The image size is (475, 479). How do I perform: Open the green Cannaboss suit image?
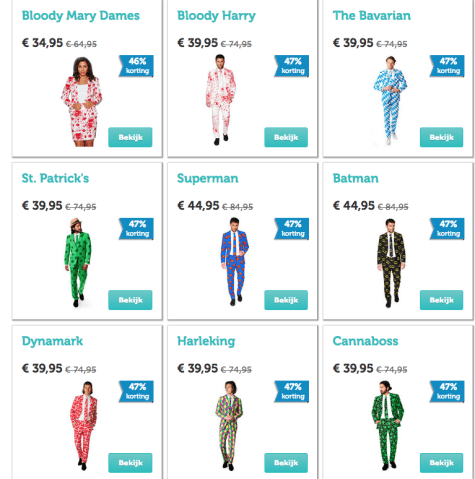[387, 425]
